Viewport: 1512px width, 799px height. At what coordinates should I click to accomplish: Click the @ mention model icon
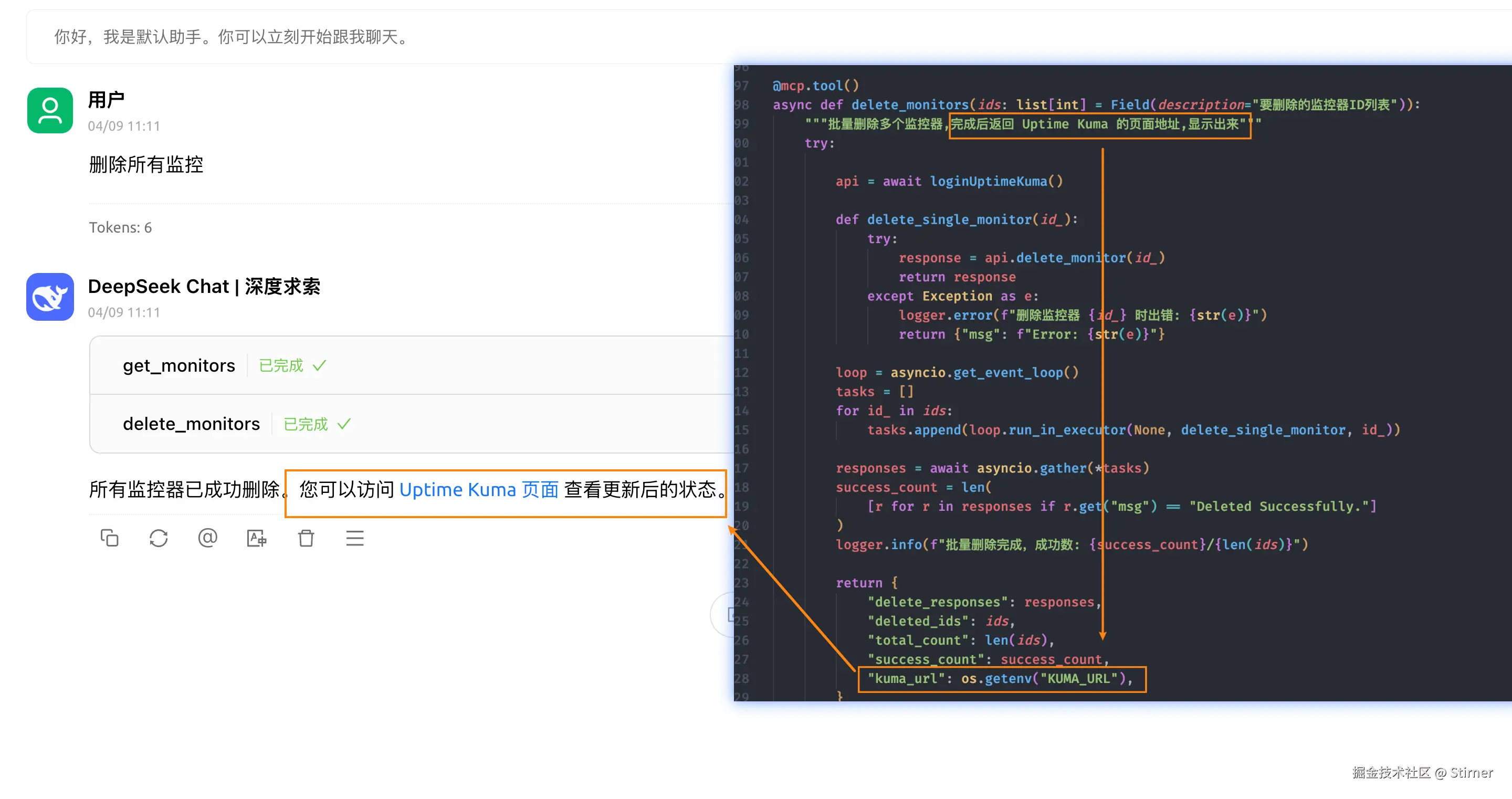[x=207, y=538]
